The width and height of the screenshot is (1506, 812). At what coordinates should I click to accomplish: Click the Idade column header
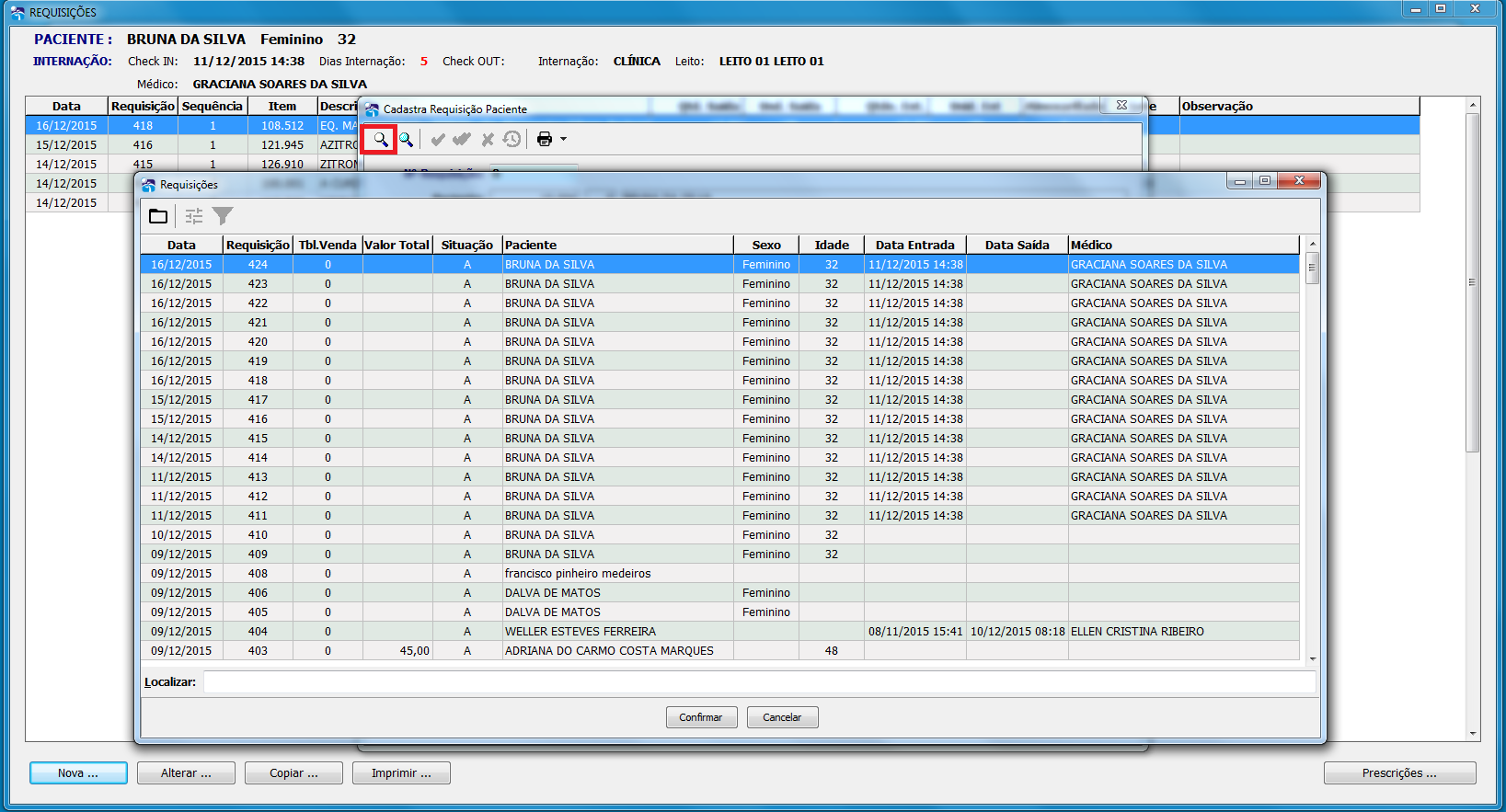tap(832, 246)
